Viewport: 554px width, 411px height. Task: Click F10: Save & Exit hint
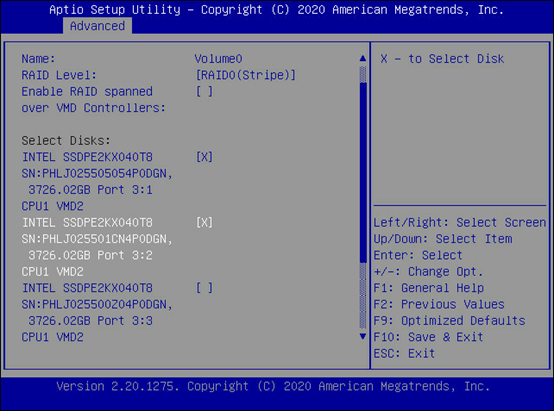point(428,337)
